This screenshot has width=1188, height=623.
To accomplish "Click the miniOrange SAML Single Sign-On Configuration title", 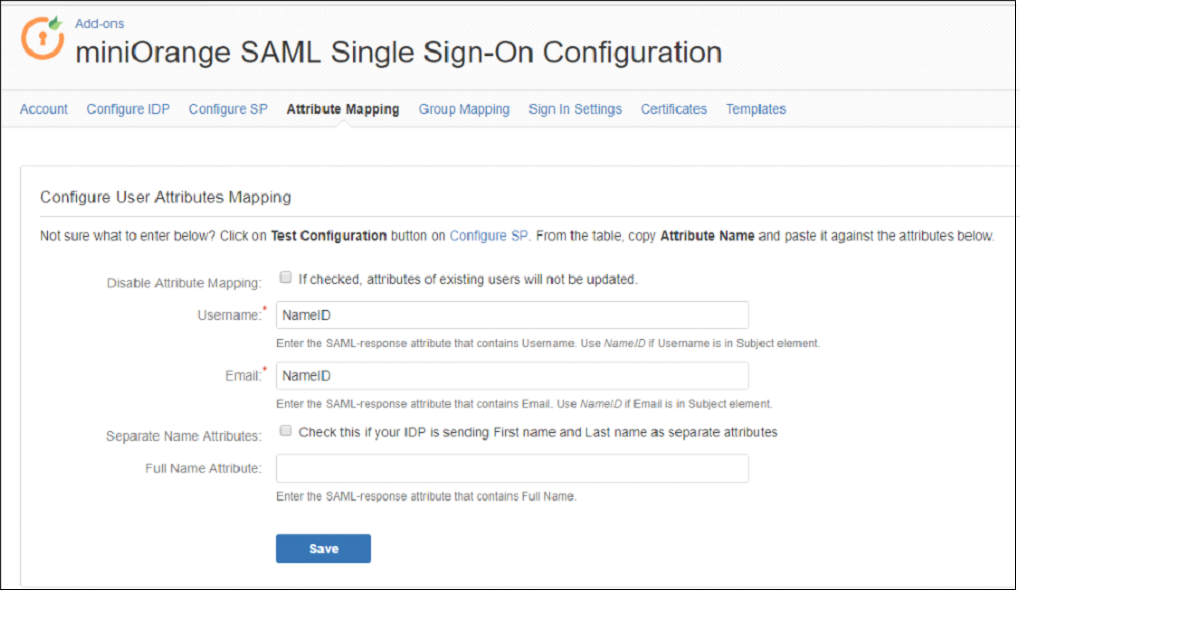I will coord(399,52).
